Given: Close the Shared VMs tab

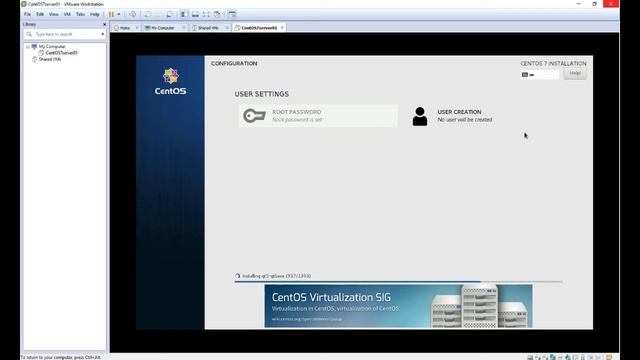Looking at the screenshot, I should click(227, 28).
